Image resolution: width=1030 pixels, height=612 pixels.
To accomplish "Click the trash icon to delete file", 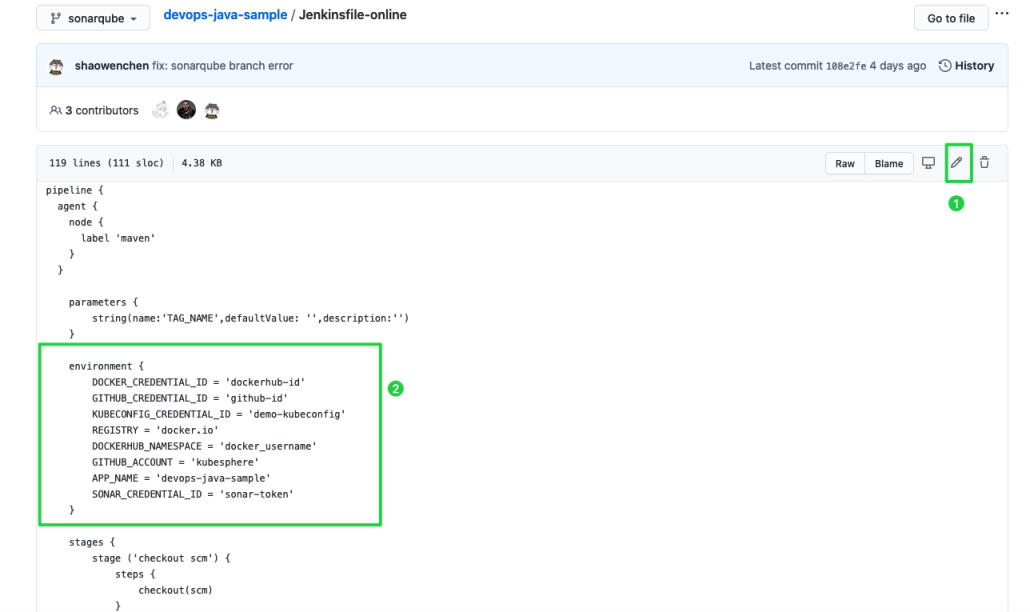I will tap(984, 163).
